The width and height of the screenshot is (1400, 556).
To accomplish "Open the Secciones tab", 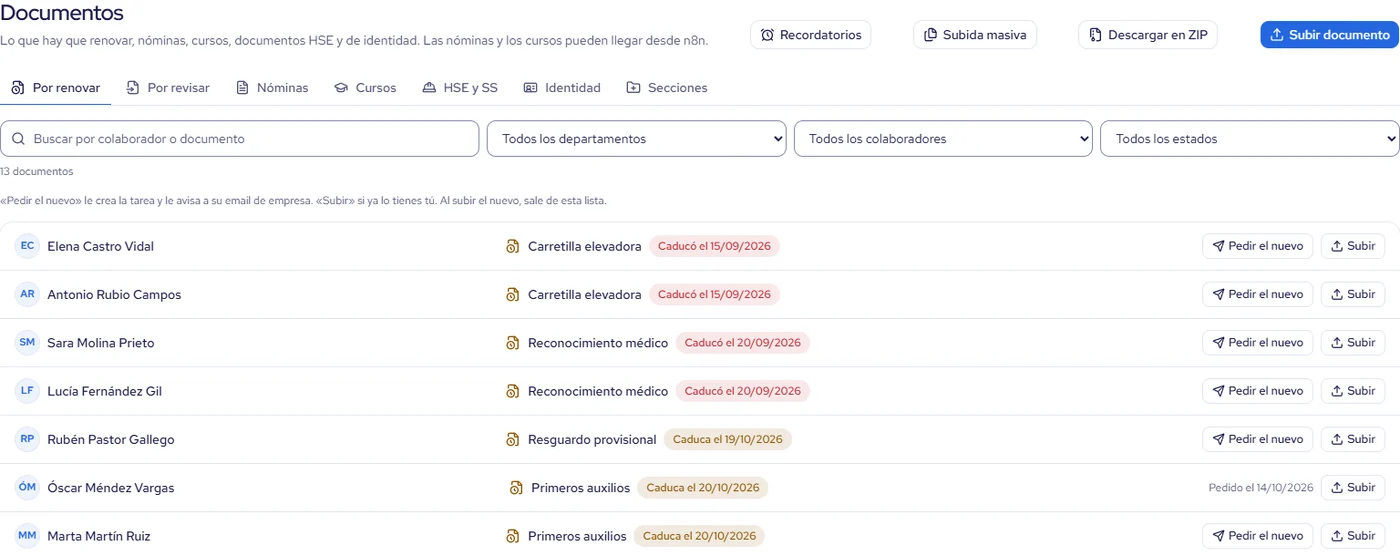I will pyautogui.click(x=667, y=88).
